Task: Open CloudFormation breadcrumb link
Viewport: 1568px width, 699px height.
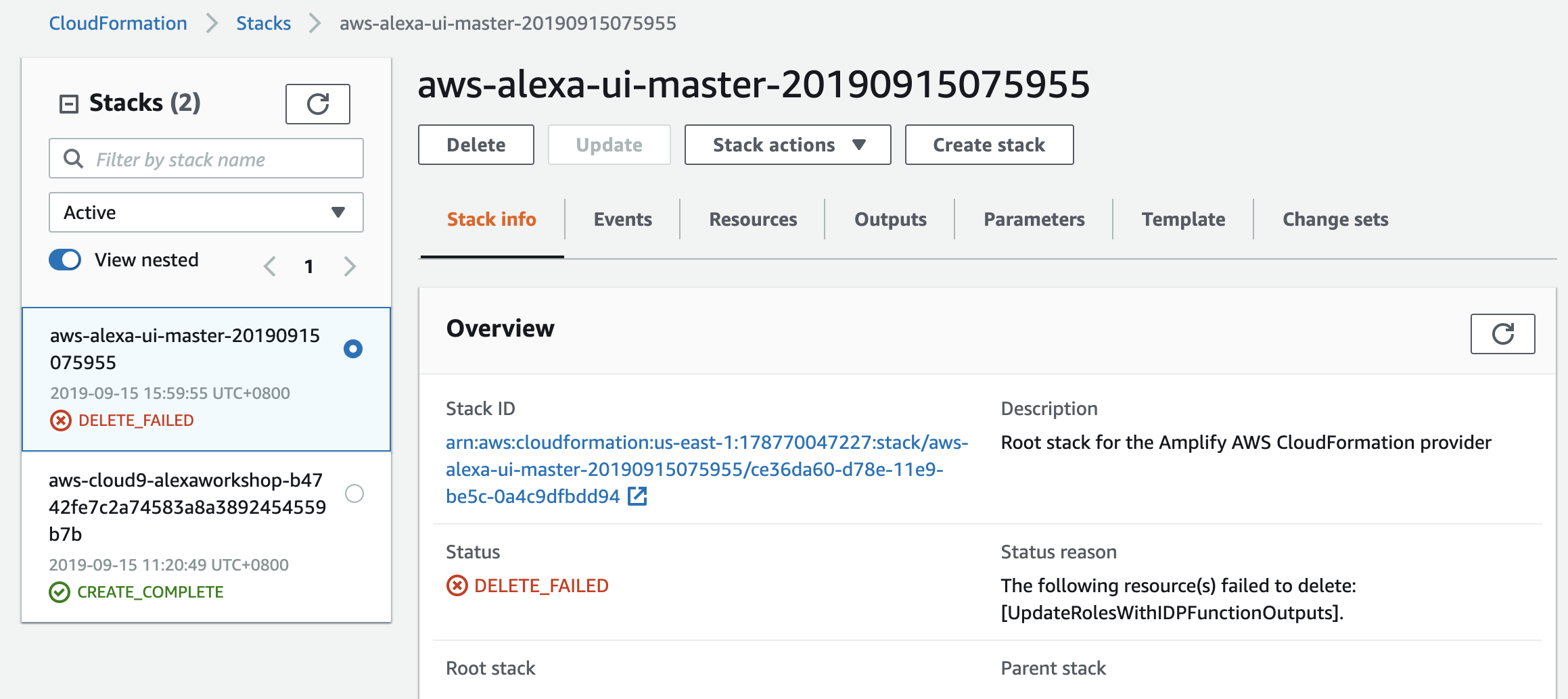Action: coord(118,23)
